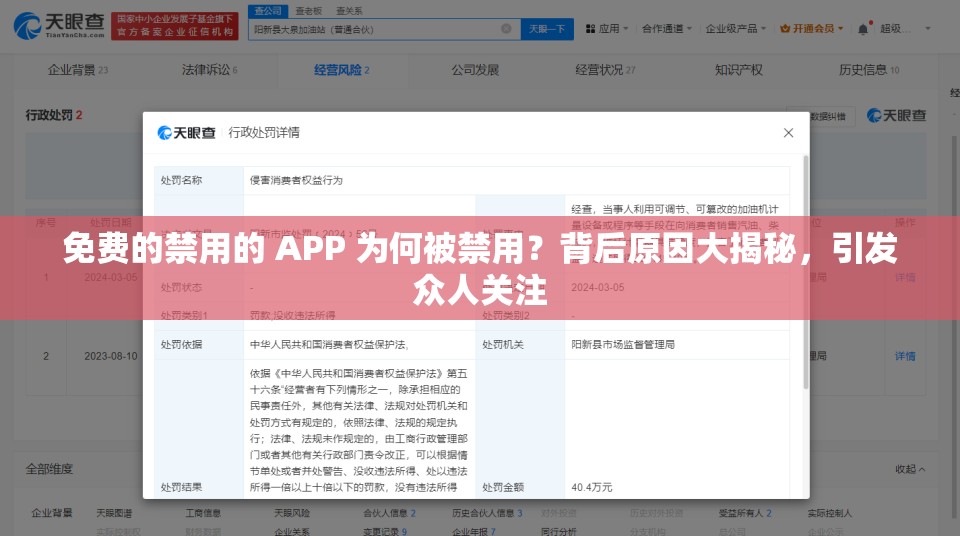Open the 开通会员 dropdown
Screen dimensions: 960x536
click(811, 29)
